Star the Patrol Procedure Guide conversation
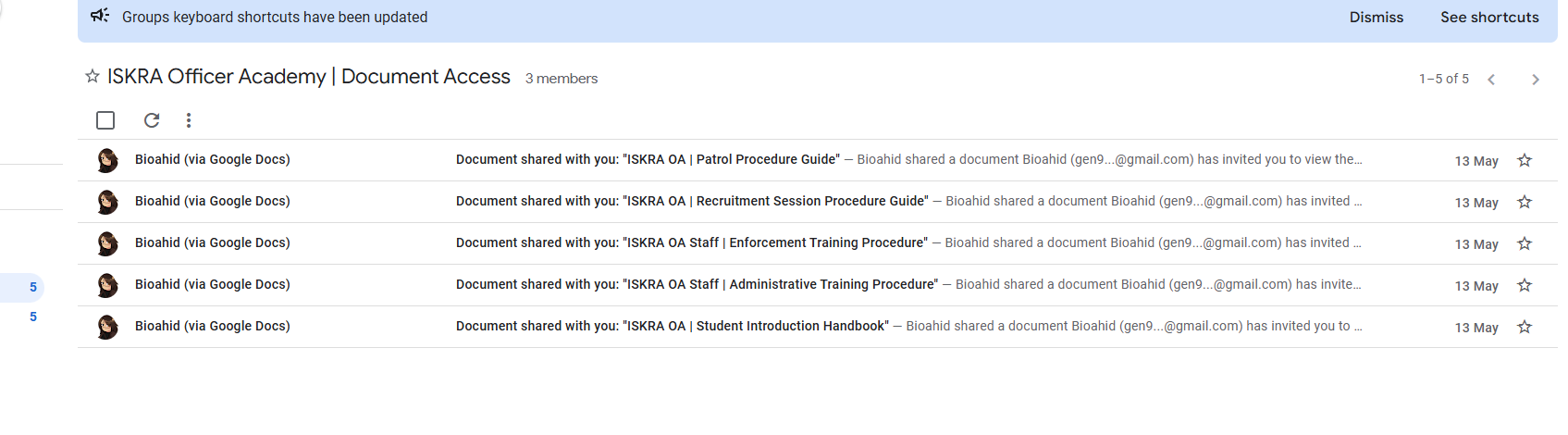 [x=1525, y=160]
